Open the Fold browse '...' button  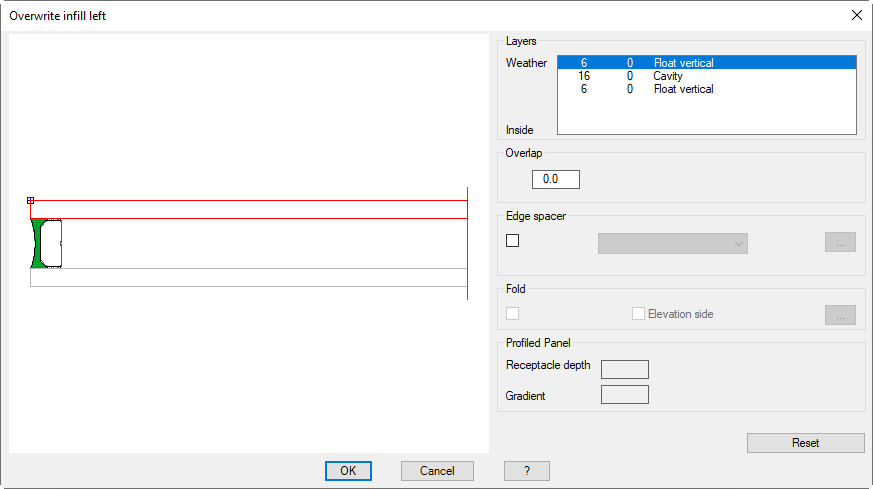(x=840, y=314)
